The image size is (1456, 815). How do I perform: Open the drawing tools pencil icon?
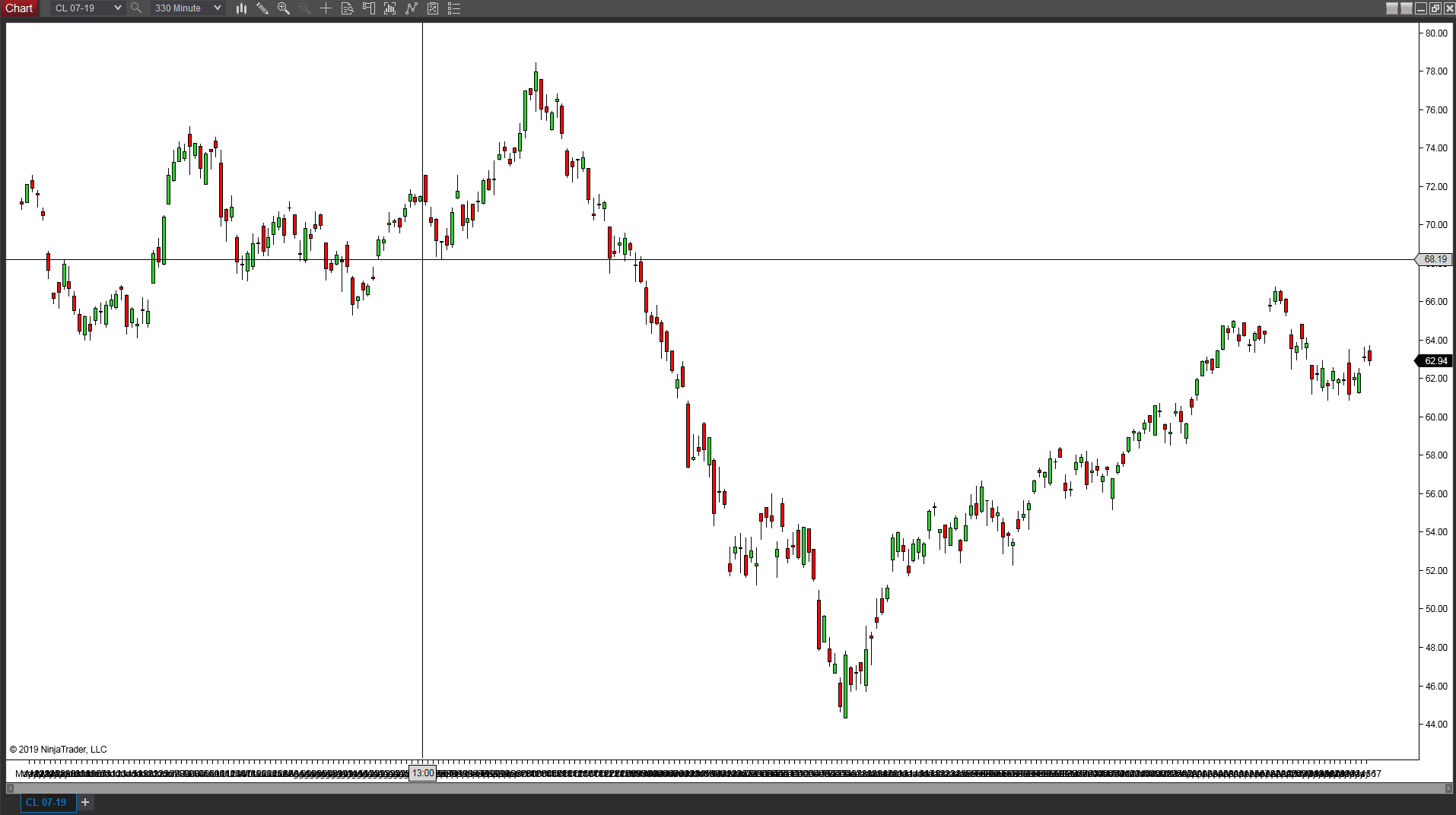click(x=262, y=8)
